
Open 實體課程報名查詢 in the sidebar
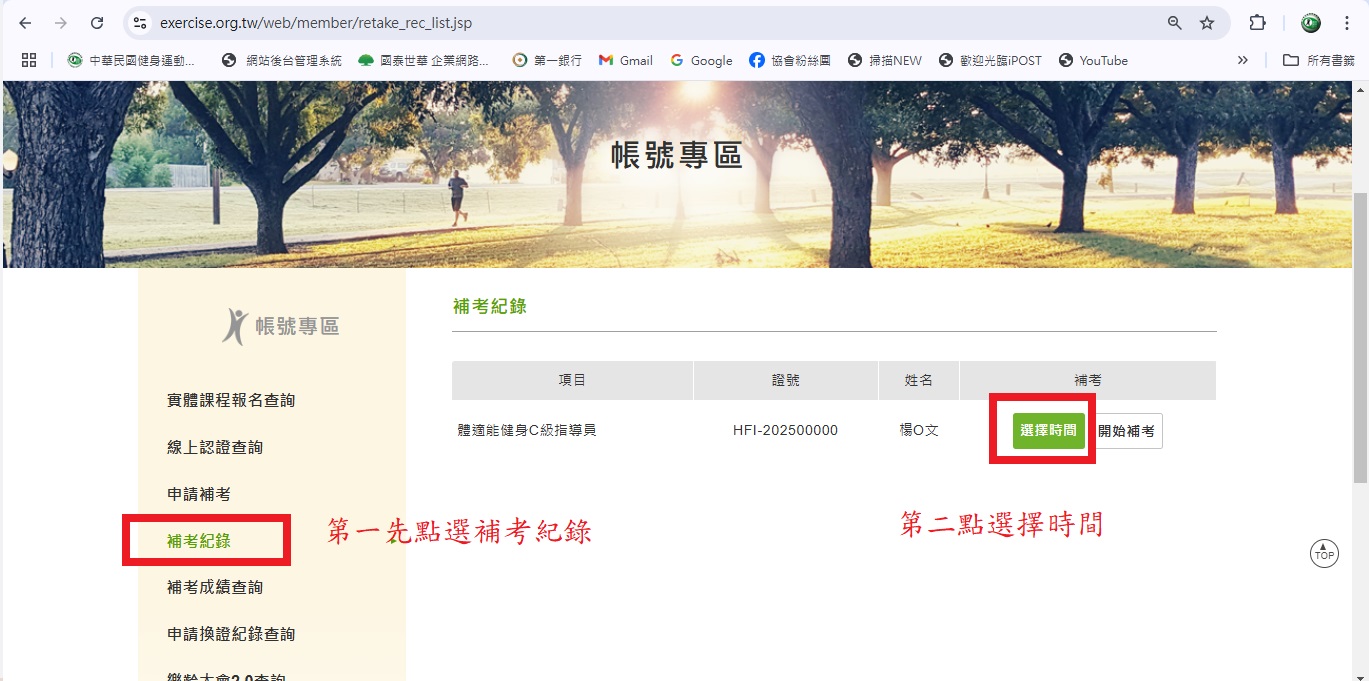[x=231, y=400]
